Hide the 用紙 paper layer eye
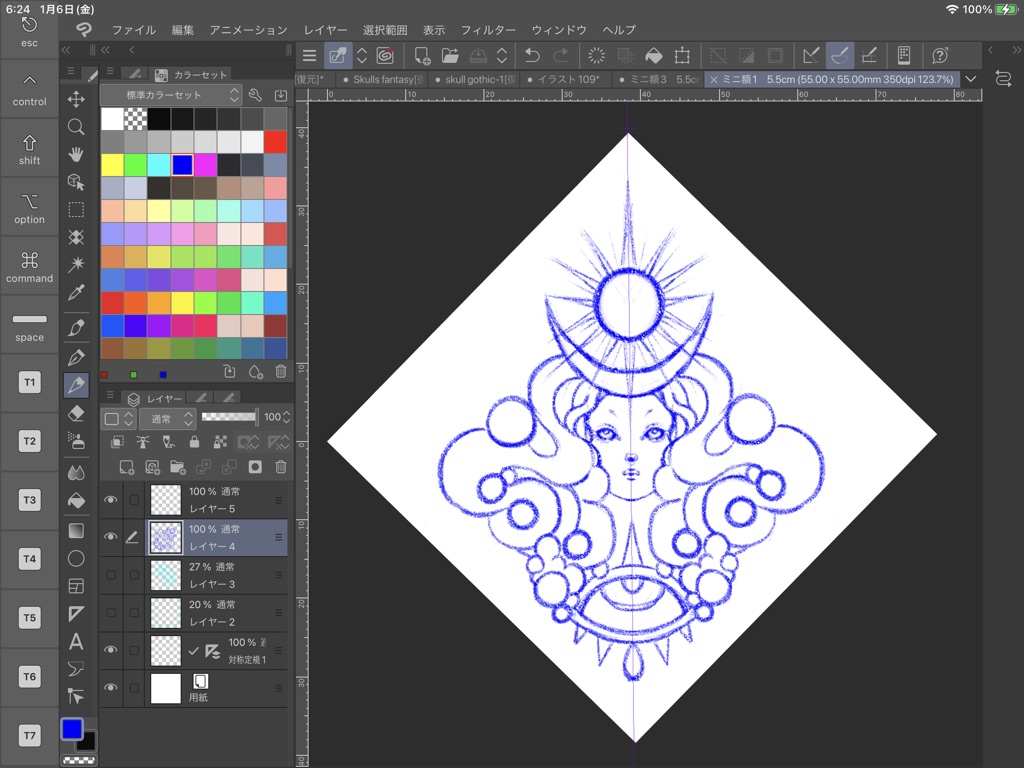Image resolution: width=1024 pixels, height=768 pixels. (x=111, y=688)
